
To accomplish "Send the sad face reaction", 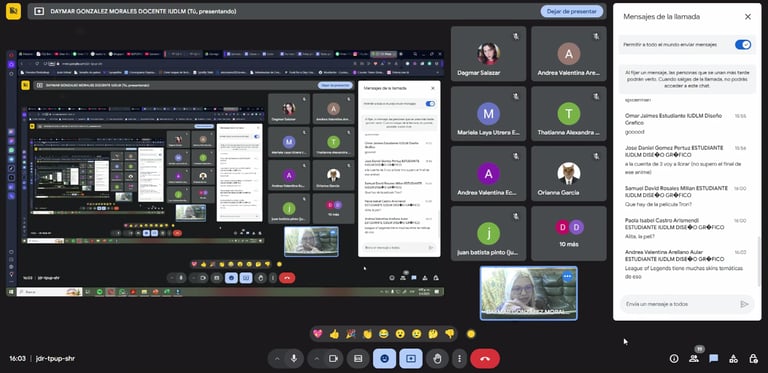I will tap(417, 334).
